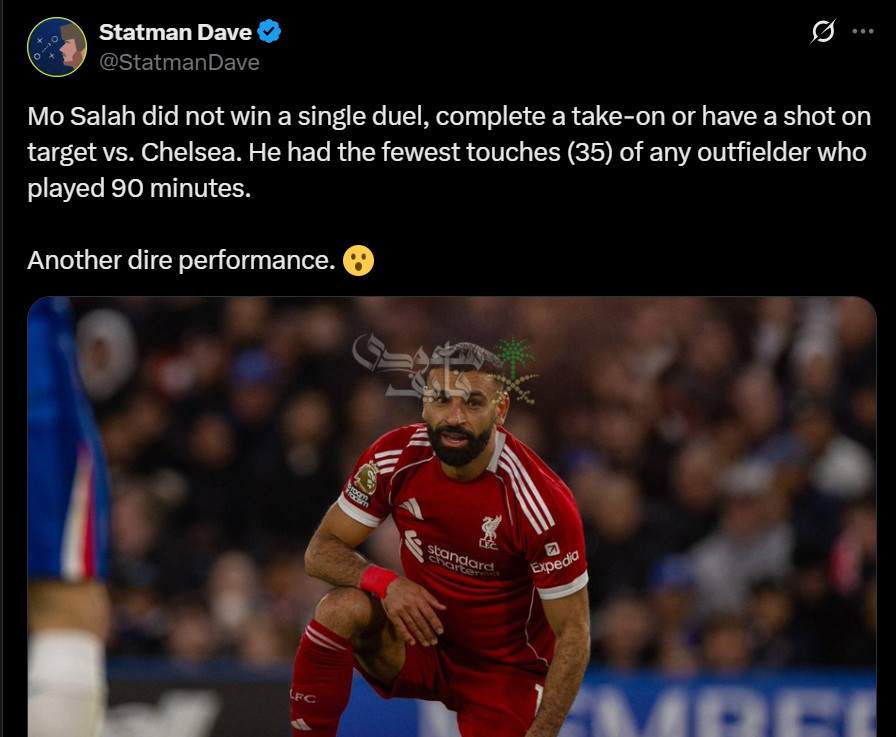The height and width of the screenshot is (737, 896).
Task: Click the Adidas logo on the red shirt
Action: [411, 509]
